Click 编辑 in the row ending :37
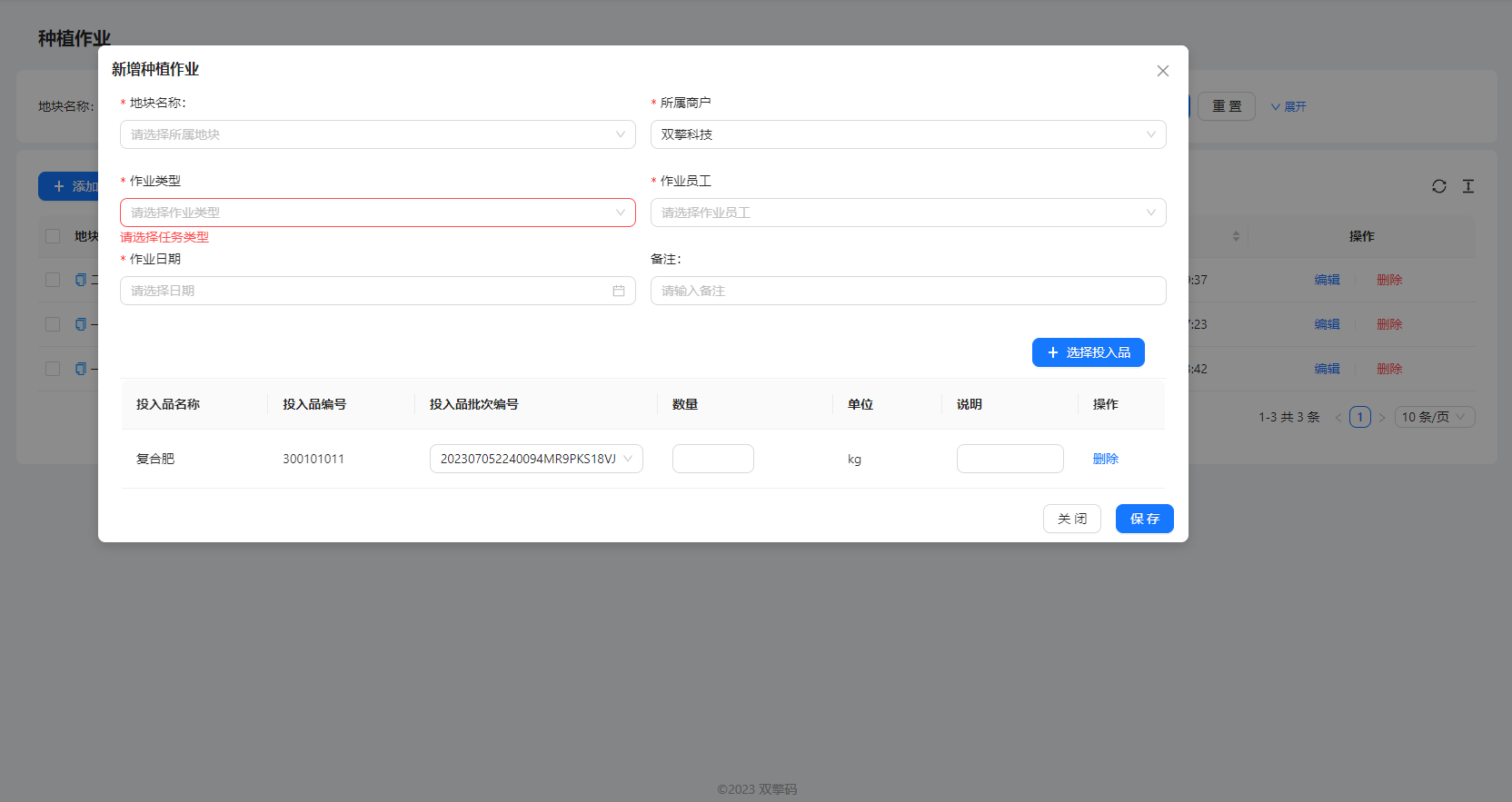This screenshot has width=1512, height=802. (1327, 280)
